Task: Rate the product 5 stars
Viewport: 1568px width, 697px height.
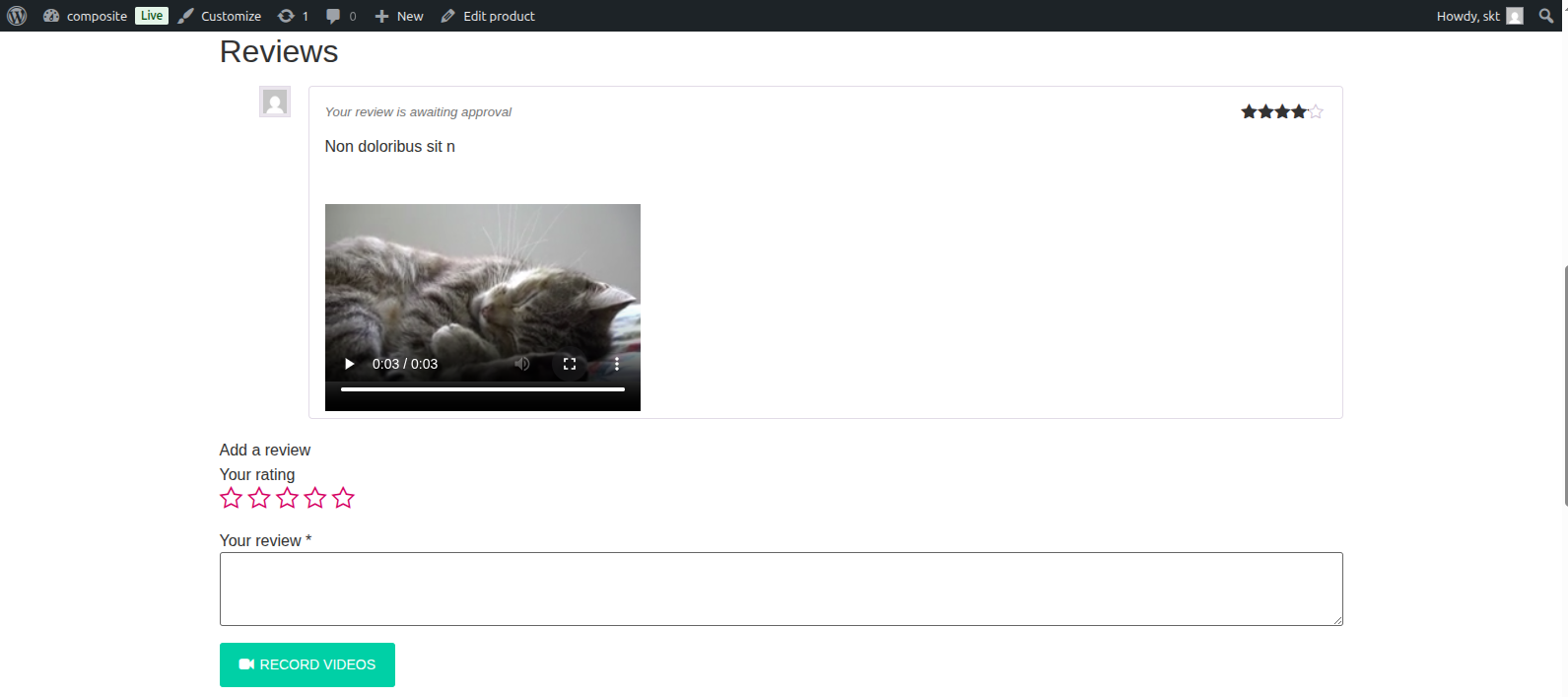Action: click(343, 498)
